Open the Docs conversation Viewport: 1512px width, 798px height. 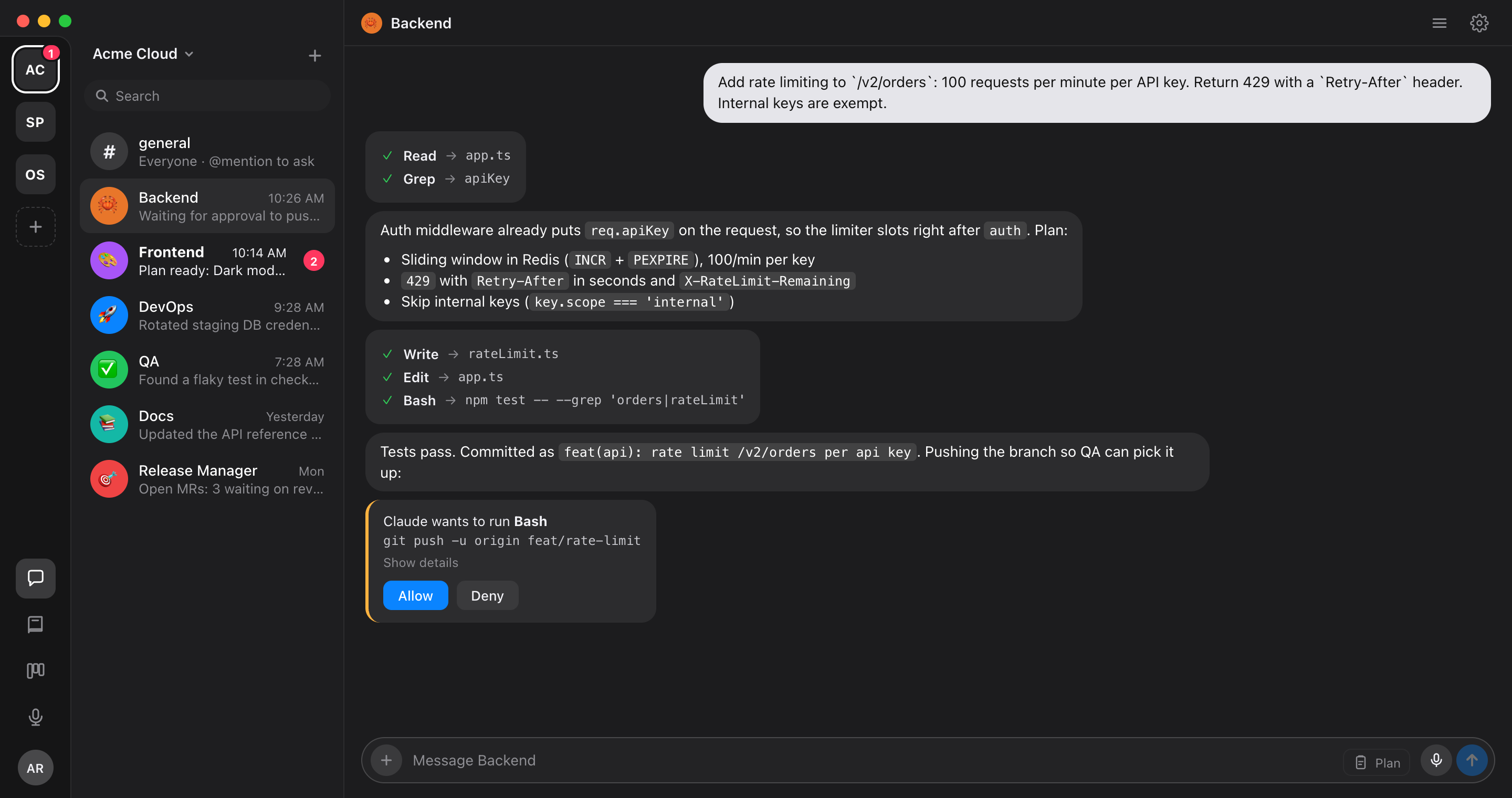(x=207, y=424)
